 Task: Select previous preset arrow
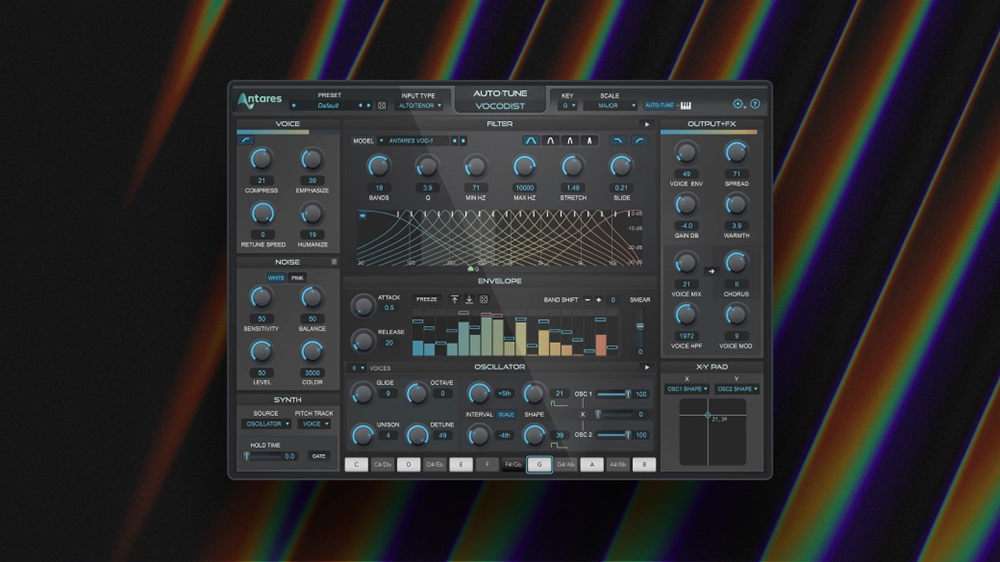(x=360, y=105)
